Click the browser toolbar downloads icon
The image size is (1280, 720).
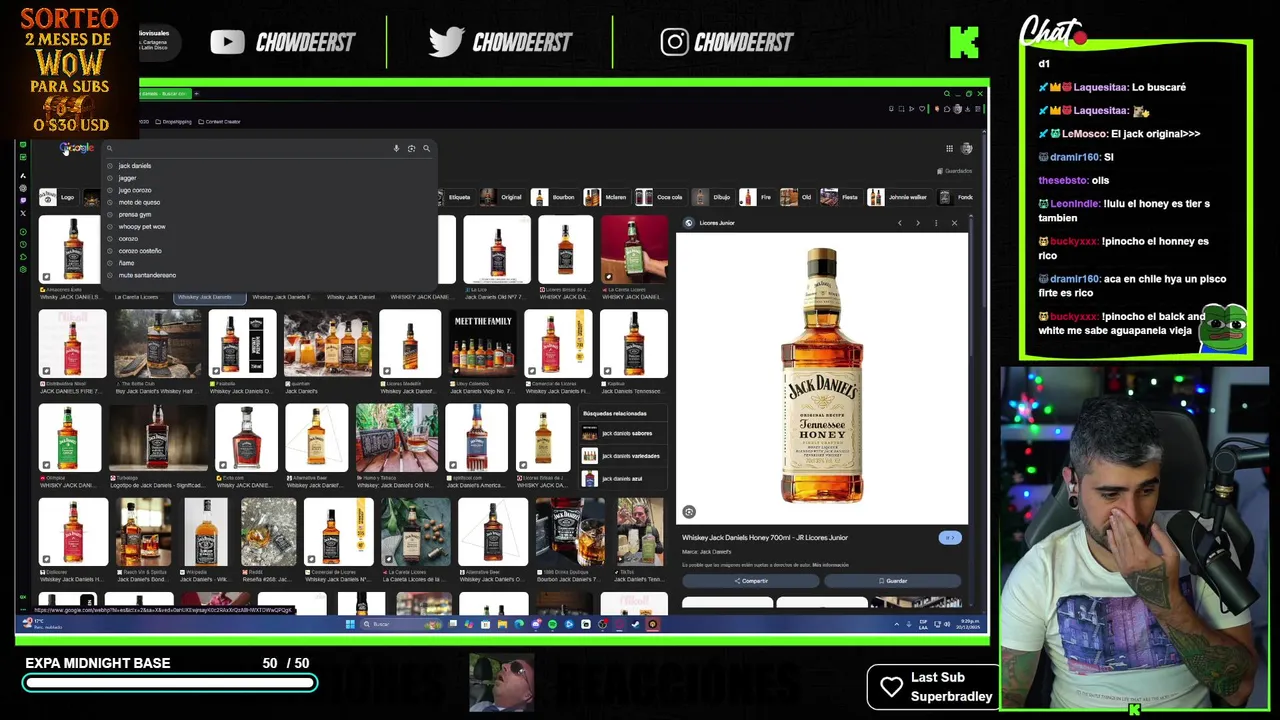(x=968, y=109)
